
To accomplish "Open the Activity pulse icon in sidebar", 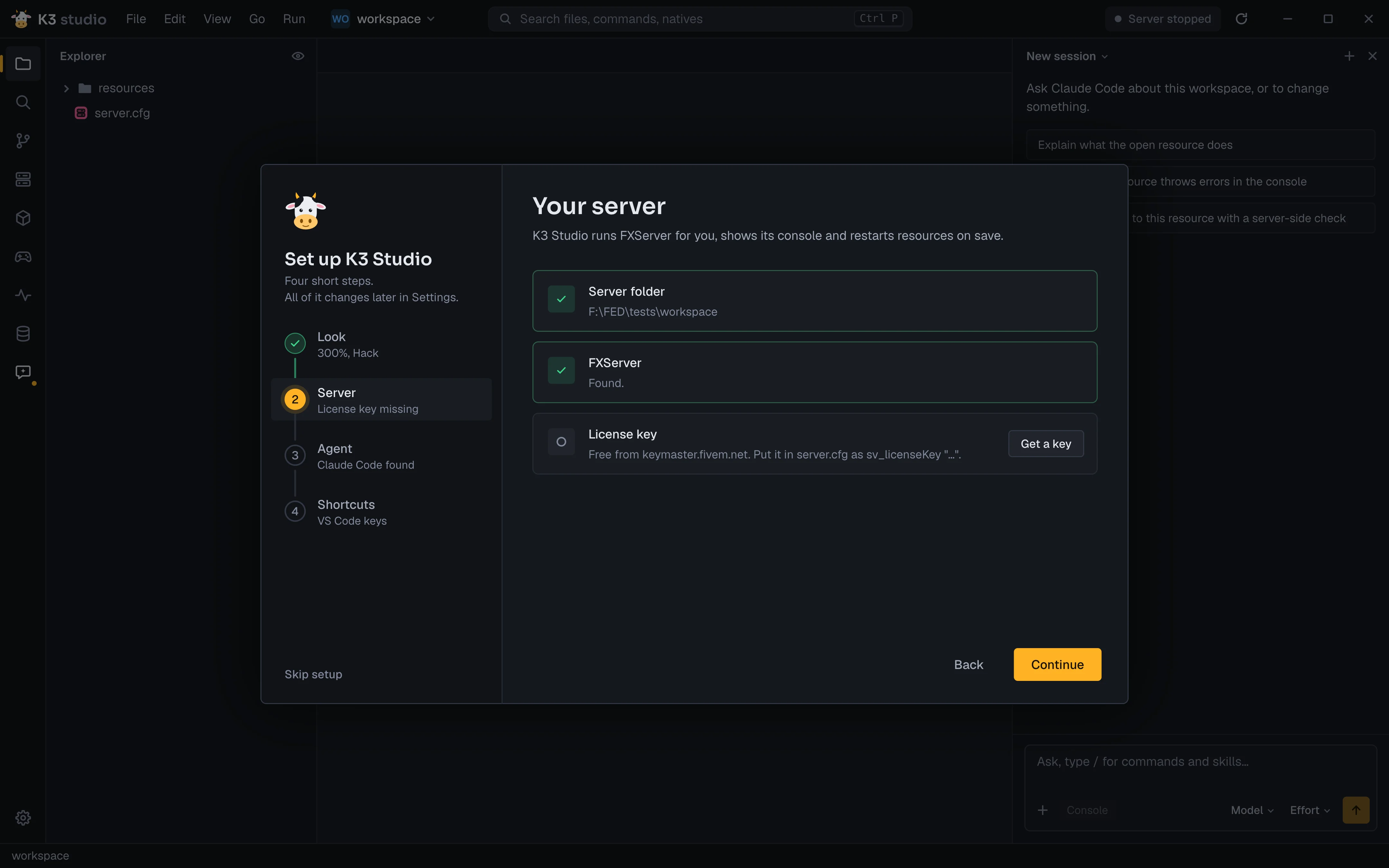I will click(x=23, y=295).
